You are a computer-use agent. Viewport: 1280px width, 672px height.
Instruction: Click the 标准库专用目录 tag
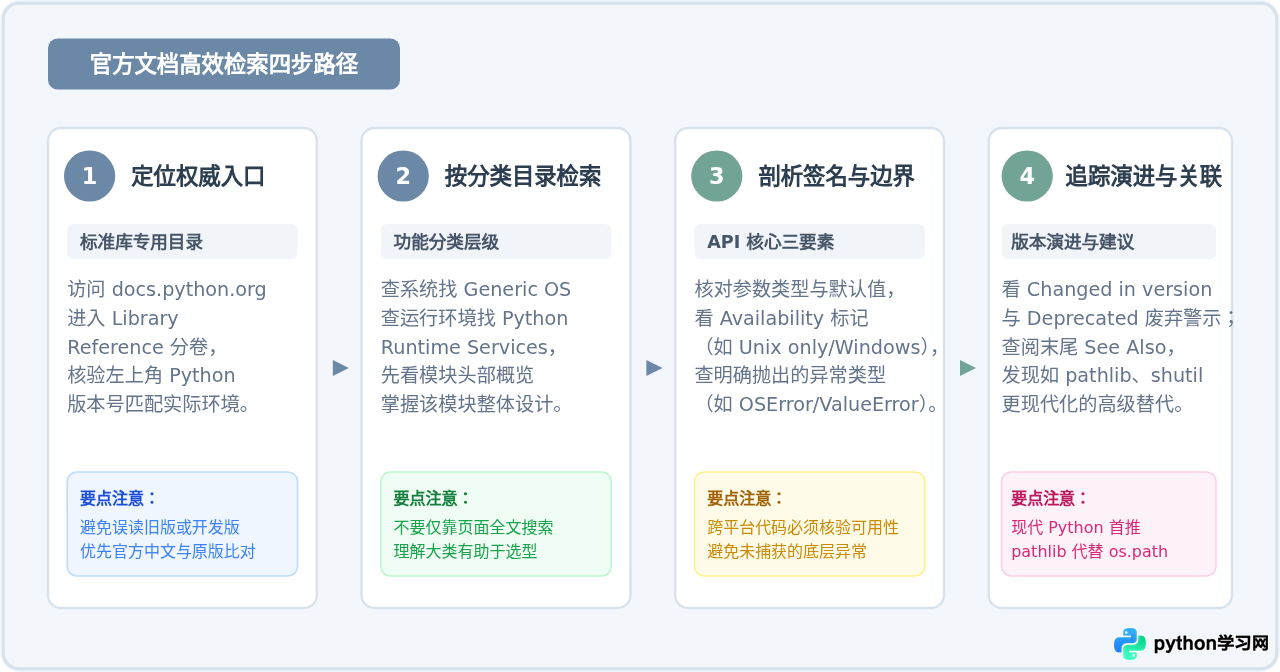coord(182,242)
